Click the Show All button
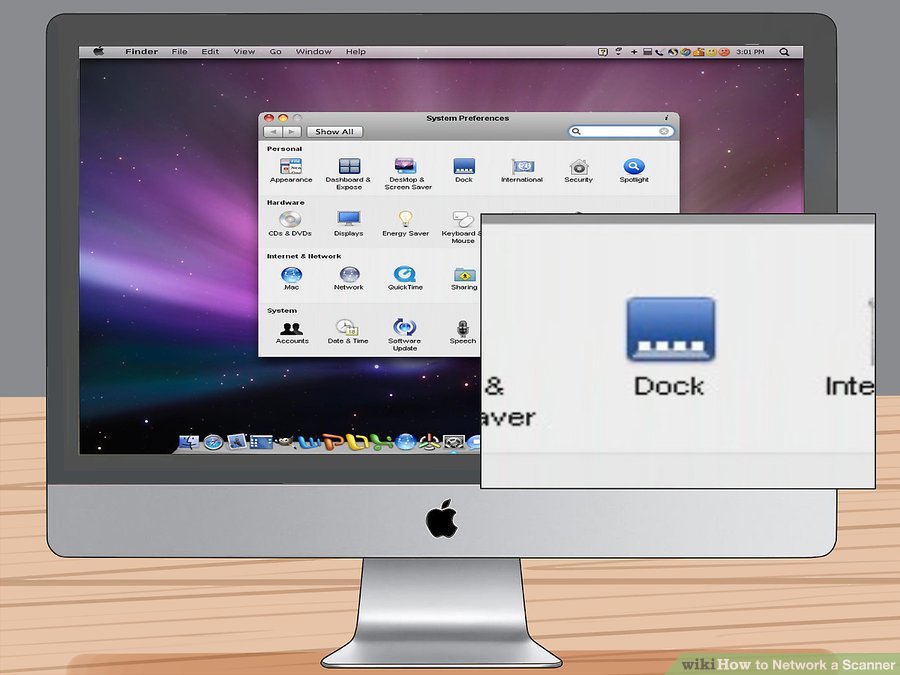Screen dimensions: 900x675 [x=335, y=131]
